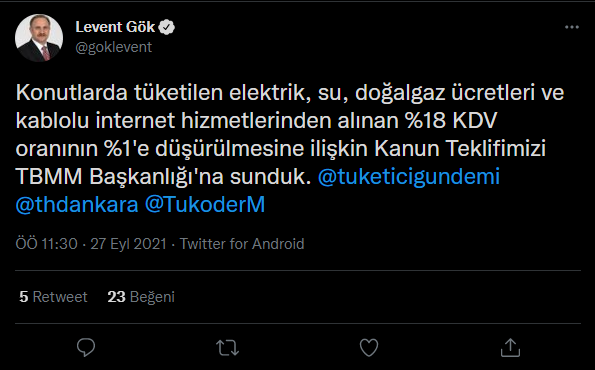
Task: View the 23 Beğeni list
Action: pos(141,297)
